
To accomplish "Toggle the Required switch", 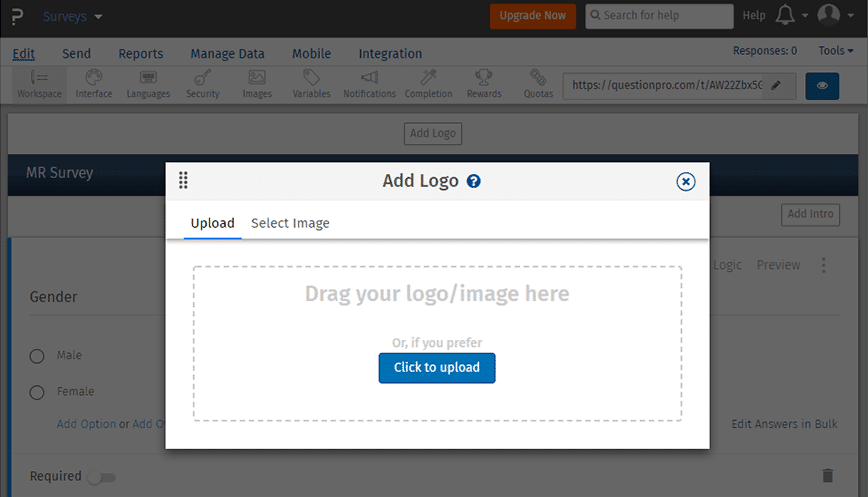I will point(101,477).
